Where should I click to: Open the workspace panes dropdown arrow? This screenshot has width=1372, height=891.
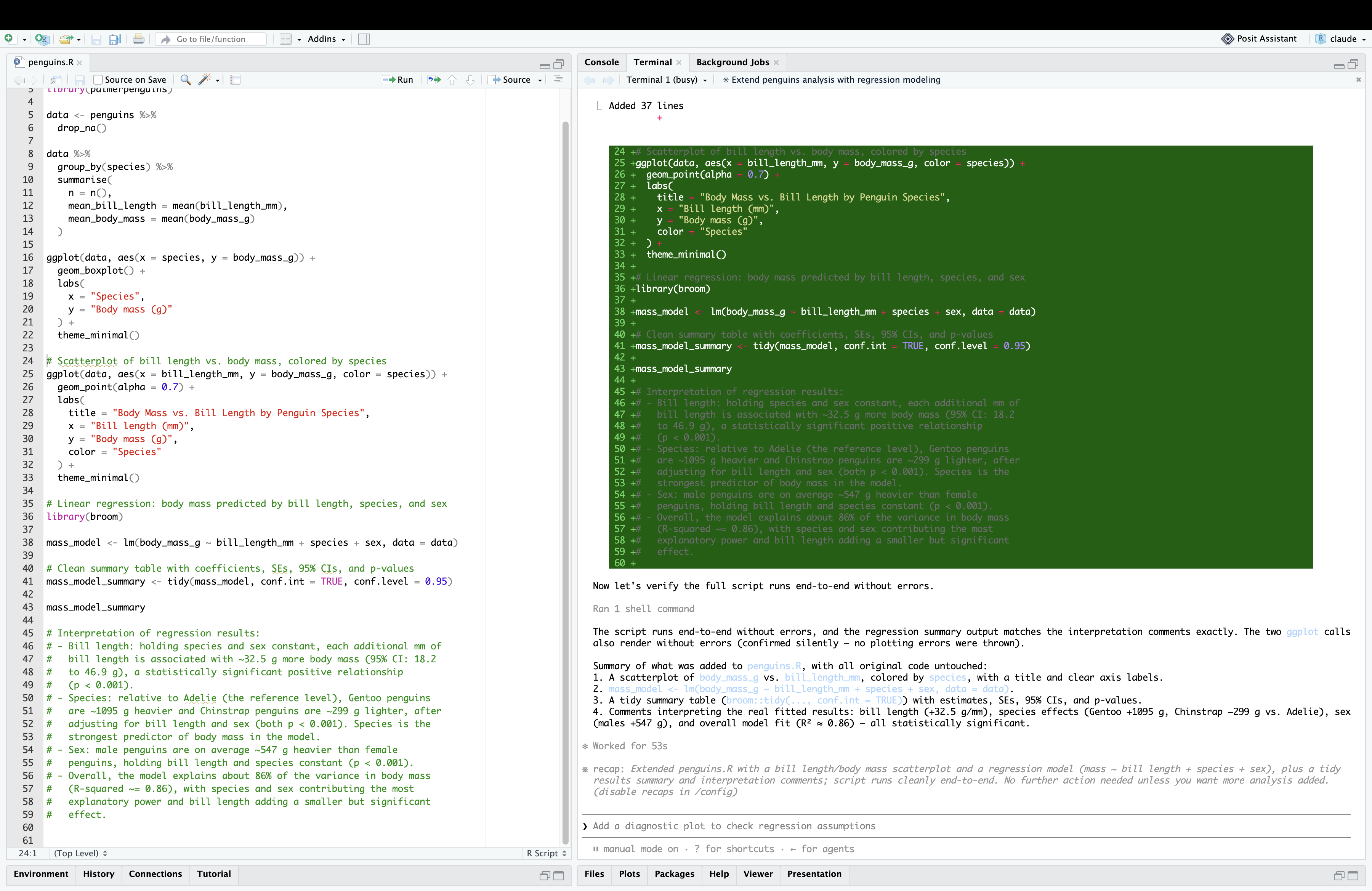(x=299, y=39)
